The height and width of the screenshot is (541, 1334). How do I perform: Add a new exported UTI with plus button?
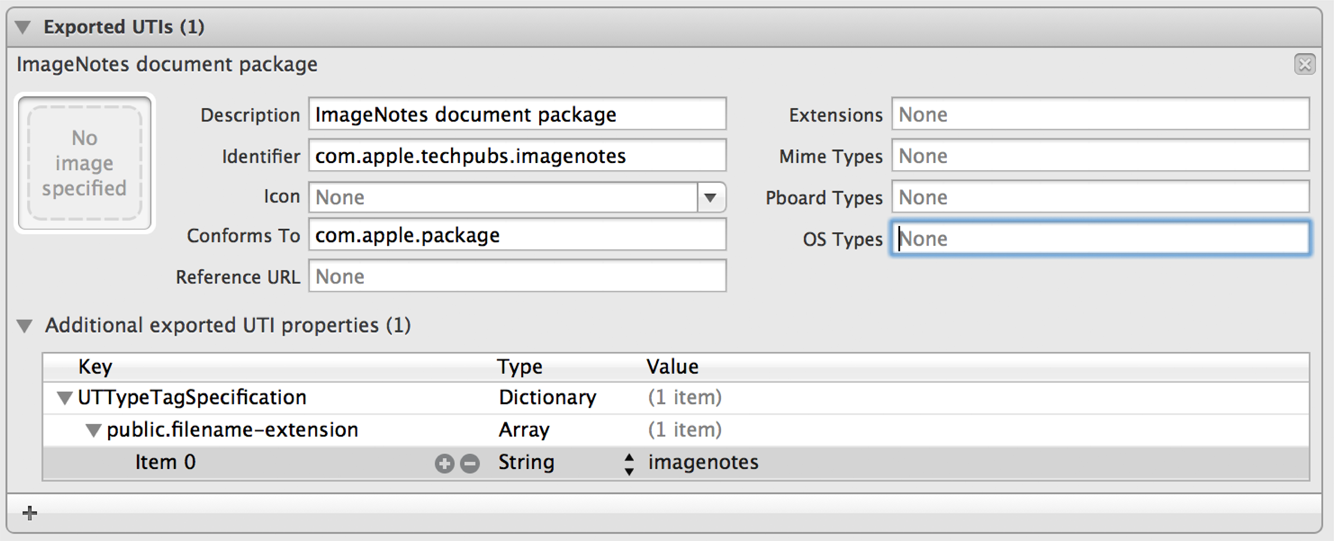[x=30, y=513]
